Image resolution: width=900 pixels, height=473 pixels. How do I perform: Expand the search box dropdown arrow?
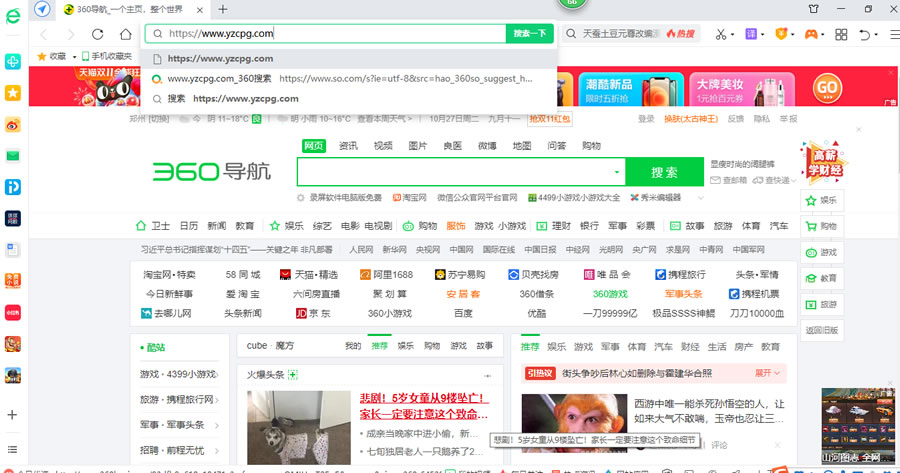(x=617, y=172)
